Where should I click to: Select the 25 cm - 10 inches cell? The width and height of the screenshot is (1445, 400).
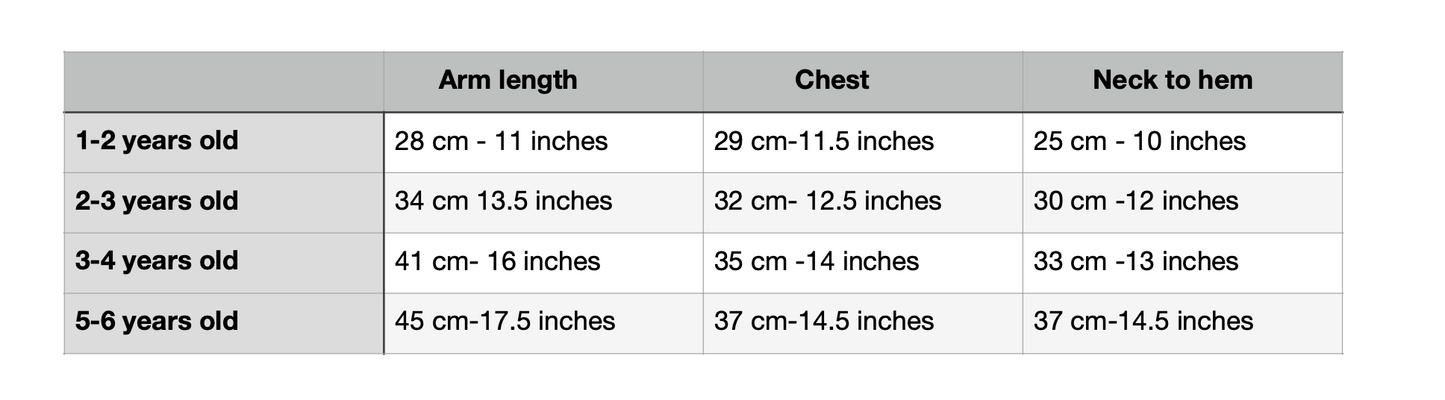click(1139, 141)
